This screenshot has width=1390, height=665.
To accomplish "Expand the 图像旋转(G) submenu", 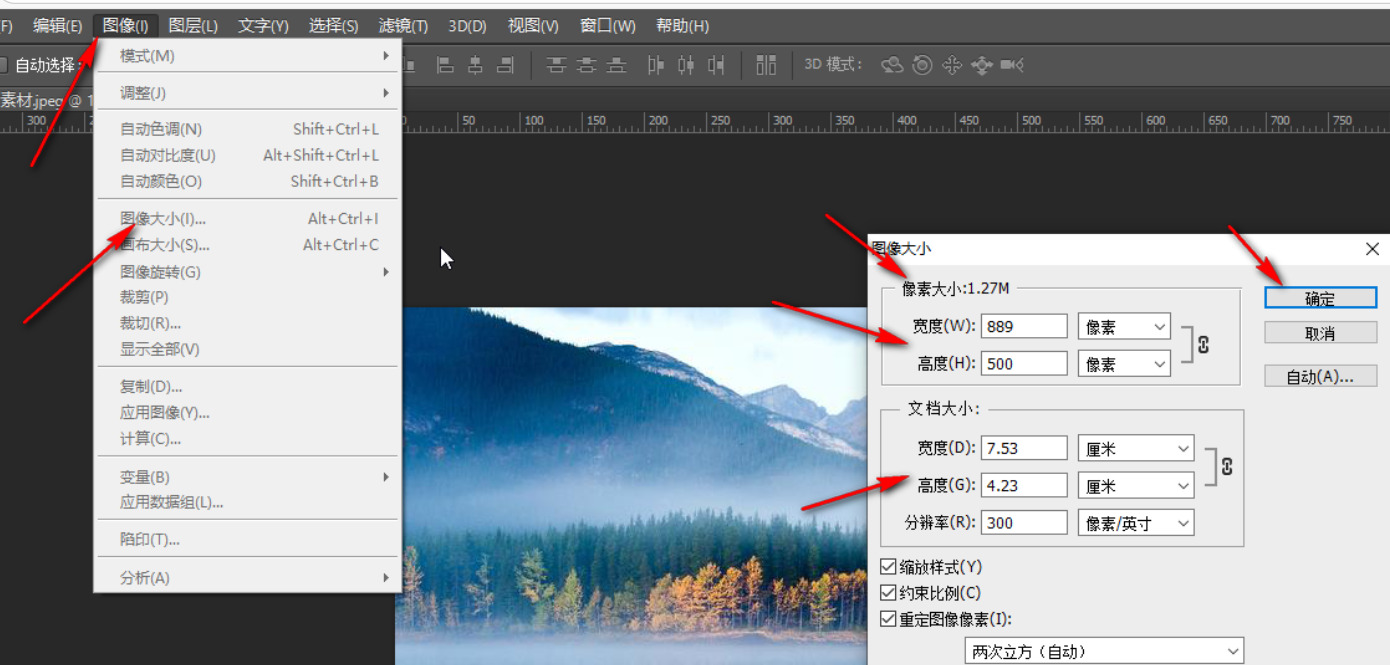I will point(247,271).
